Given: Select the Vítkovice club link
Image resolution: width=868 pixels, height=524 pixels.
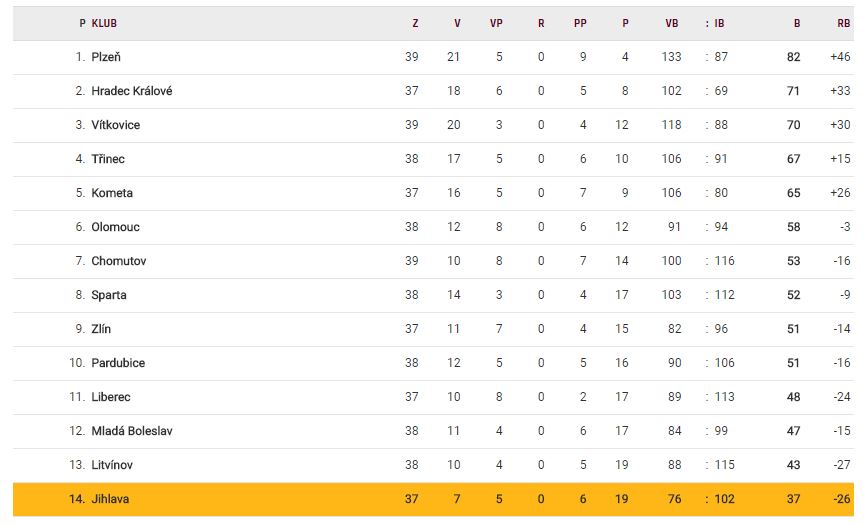Looking at the screenshot, I should (115, 125).
